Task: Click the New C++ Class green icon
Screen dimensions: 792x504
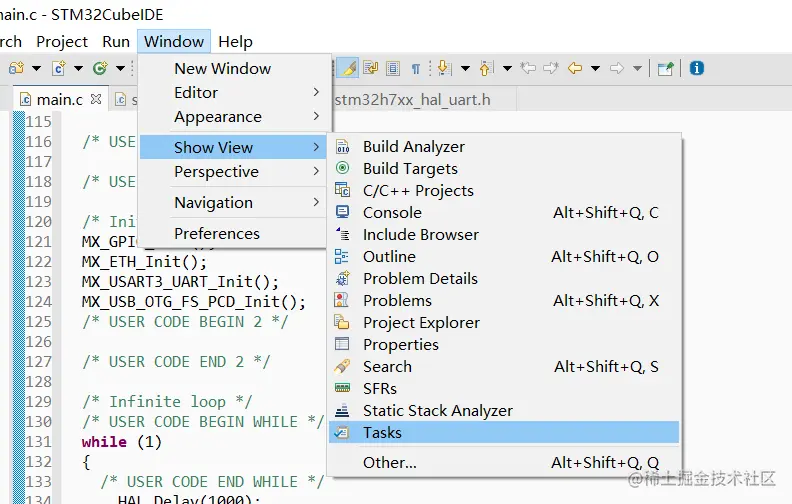Action: click(100, 68)
